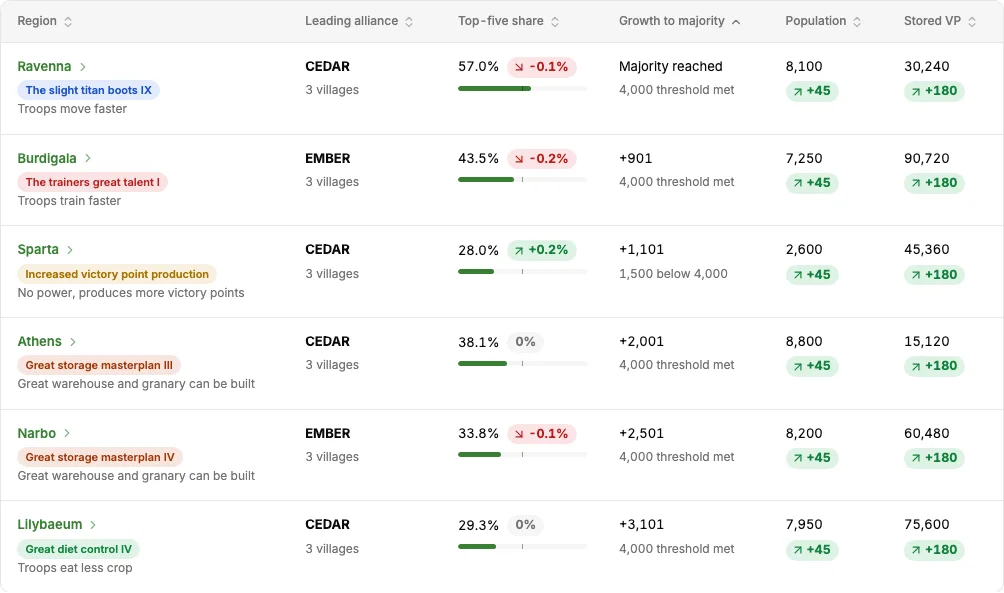Click Athens' top-five share progress bar

(x=522, y=363)
